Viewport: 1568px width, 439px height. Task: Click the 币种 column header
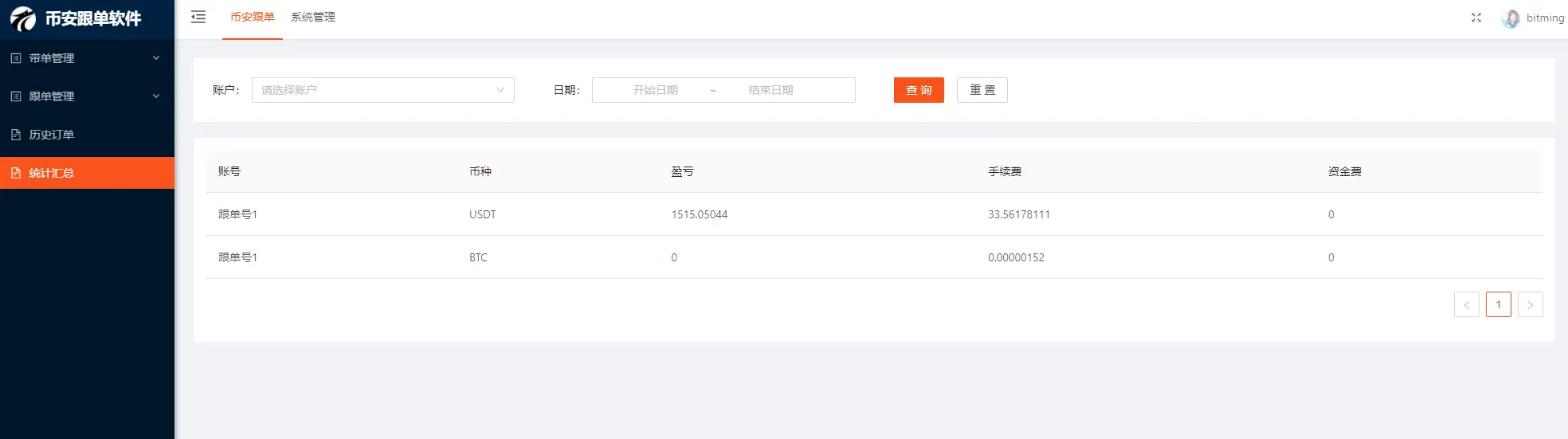coord(480,171)
